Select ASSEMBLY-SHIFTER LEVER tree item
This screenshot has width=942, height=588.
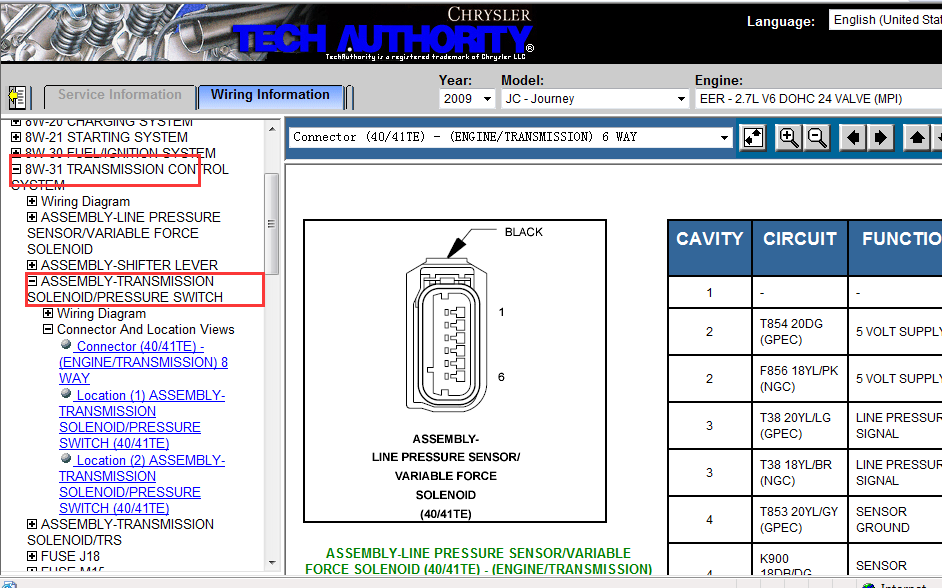point(129,265)
